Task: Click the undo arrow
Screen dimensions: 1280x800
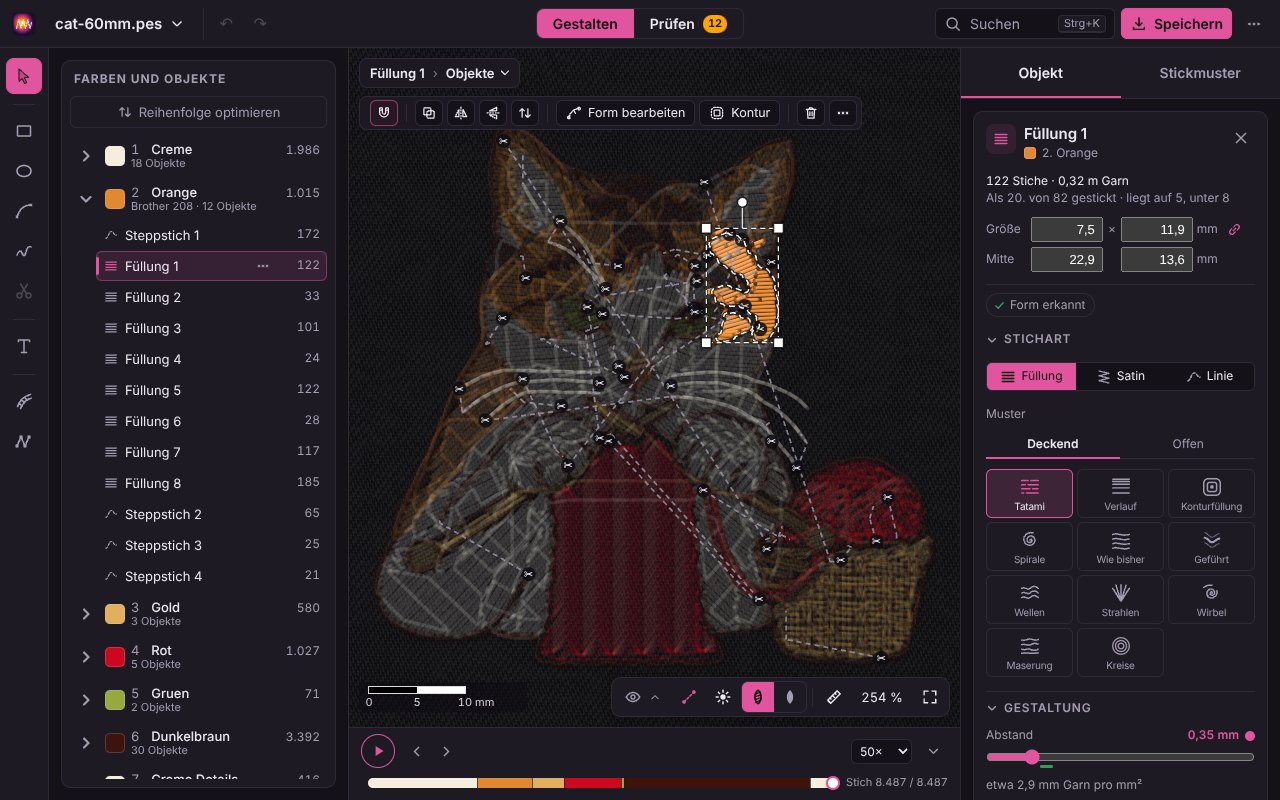Action: 227,24
